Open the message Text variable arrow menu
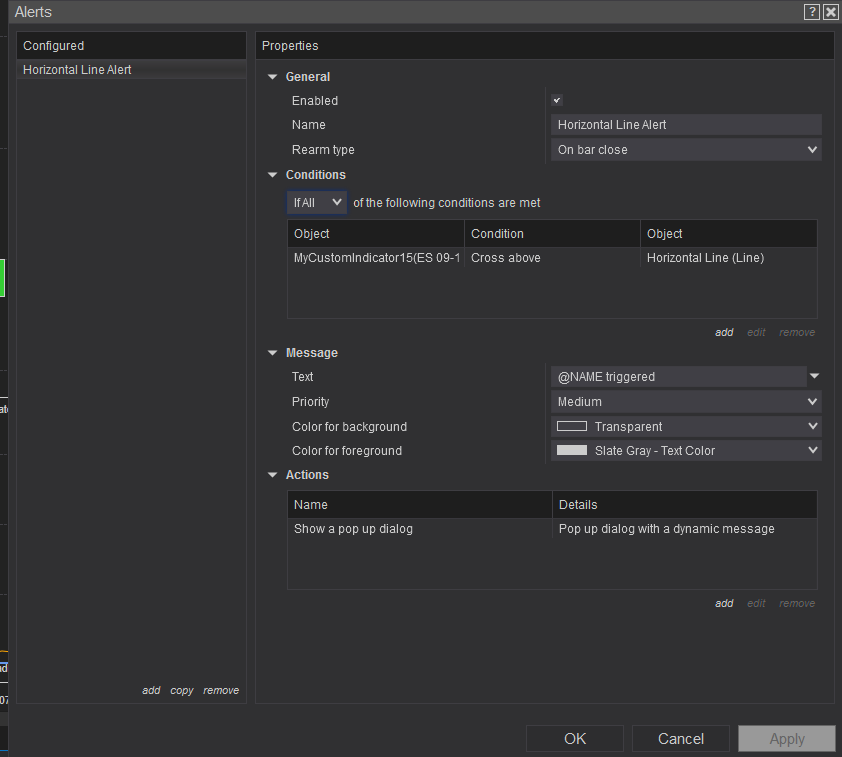This screenshot has height=757, width=842. point(814,377)
